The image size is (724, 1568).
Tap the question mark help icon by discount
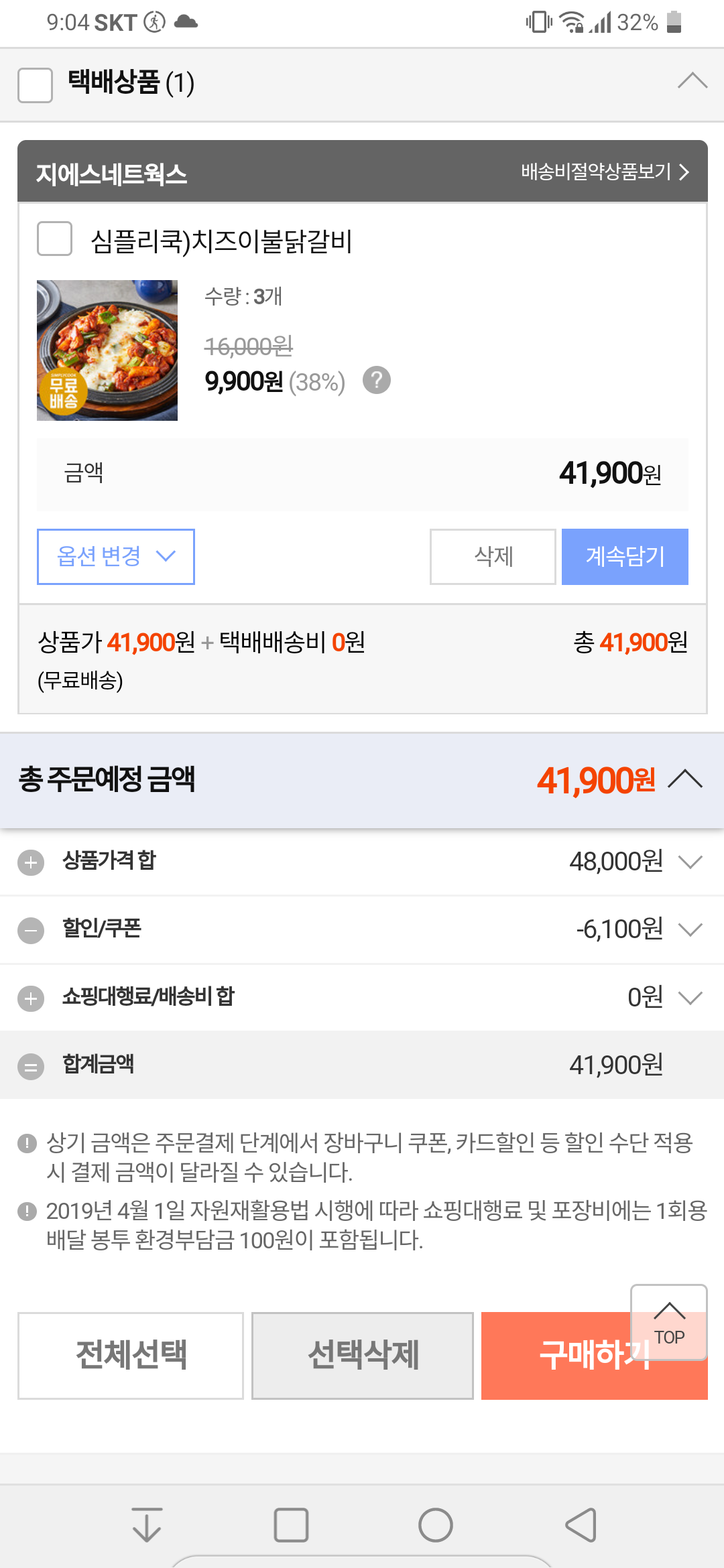377,381
